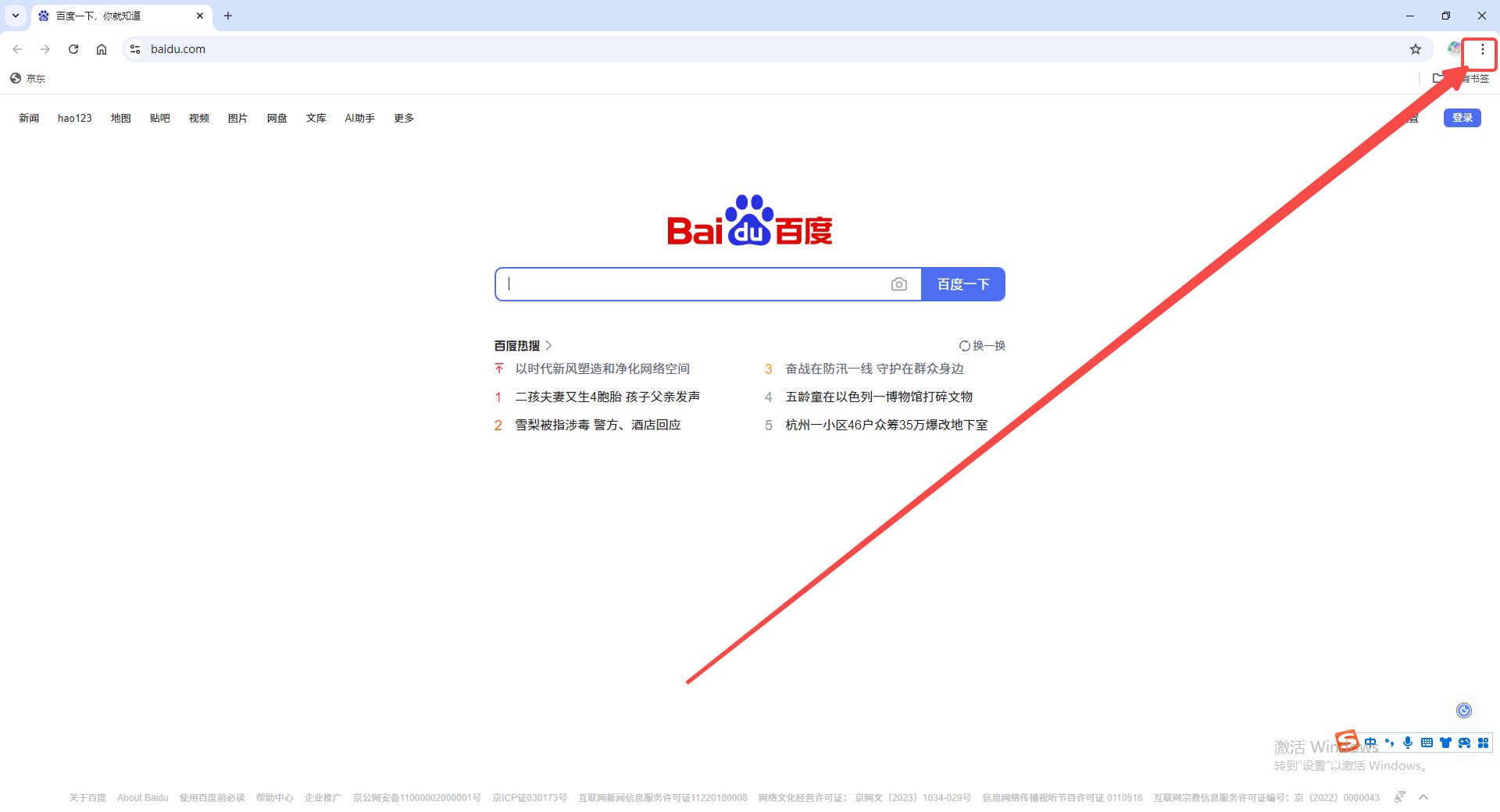
Task: Open 雪梨被指涉毒 警方、酒店回应 hot search
Action: [x=598, y=425]
